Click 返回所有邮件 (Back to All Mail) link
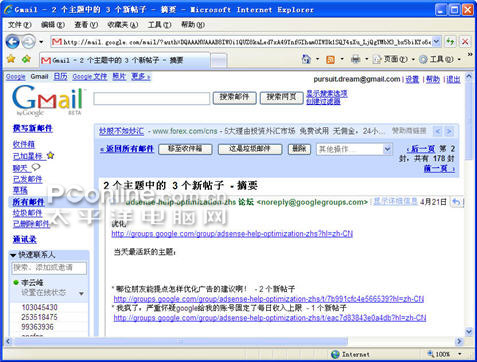The height and width of the screenshot is (362, 477). coord(127,149)
